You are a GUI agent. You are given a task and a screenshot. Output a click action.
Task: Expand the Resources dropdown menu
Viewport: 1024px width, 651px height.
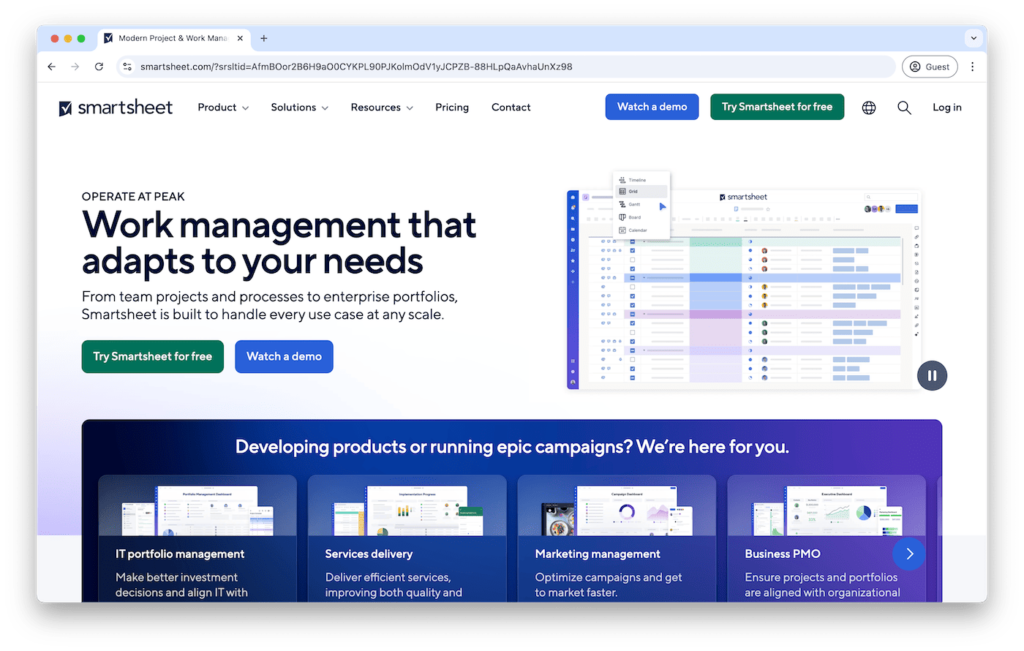(381, 108)
